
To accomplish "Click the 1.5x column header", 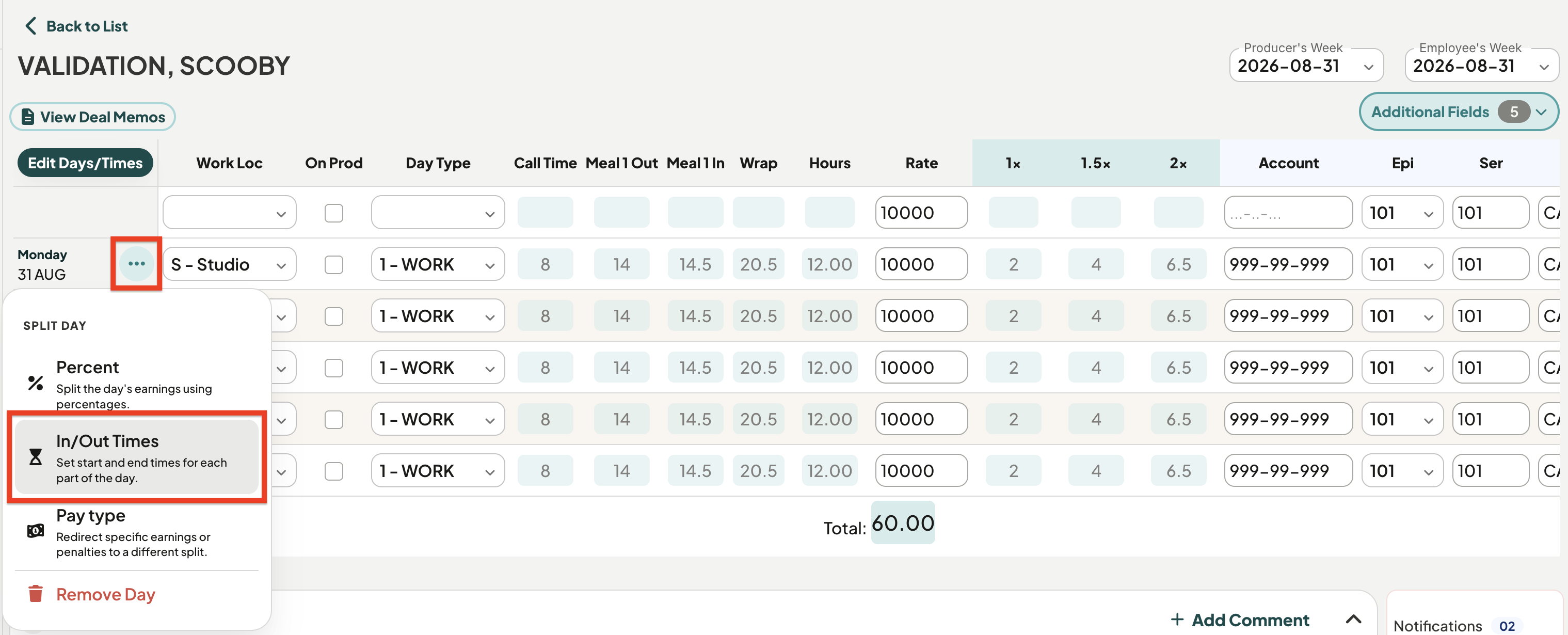I will pos(1095,163).
